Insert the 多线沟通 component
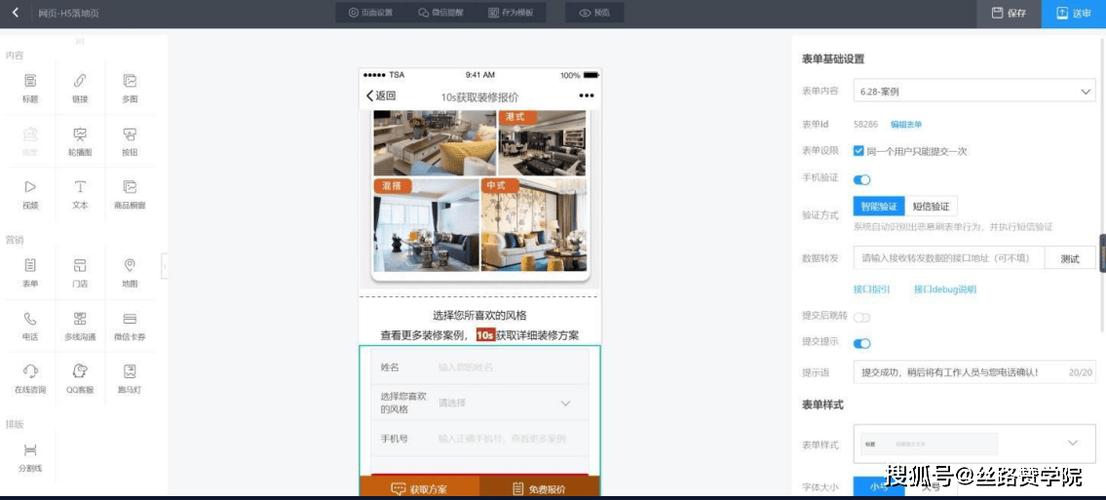Viewport: 1106px width, 500px height. 80,327
